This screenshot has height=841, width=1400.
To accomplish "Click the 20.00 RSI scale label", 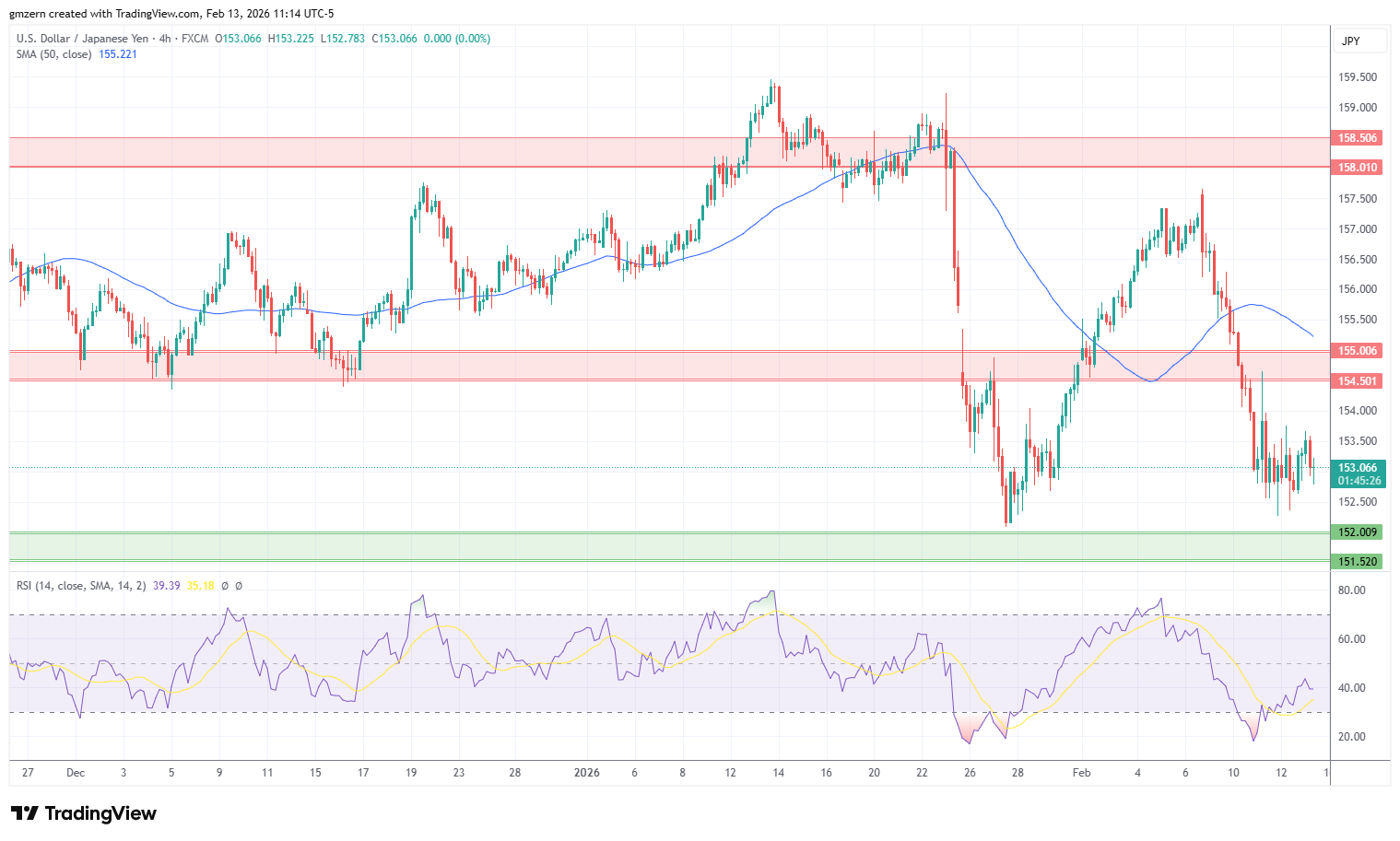I will [1352, 737].
